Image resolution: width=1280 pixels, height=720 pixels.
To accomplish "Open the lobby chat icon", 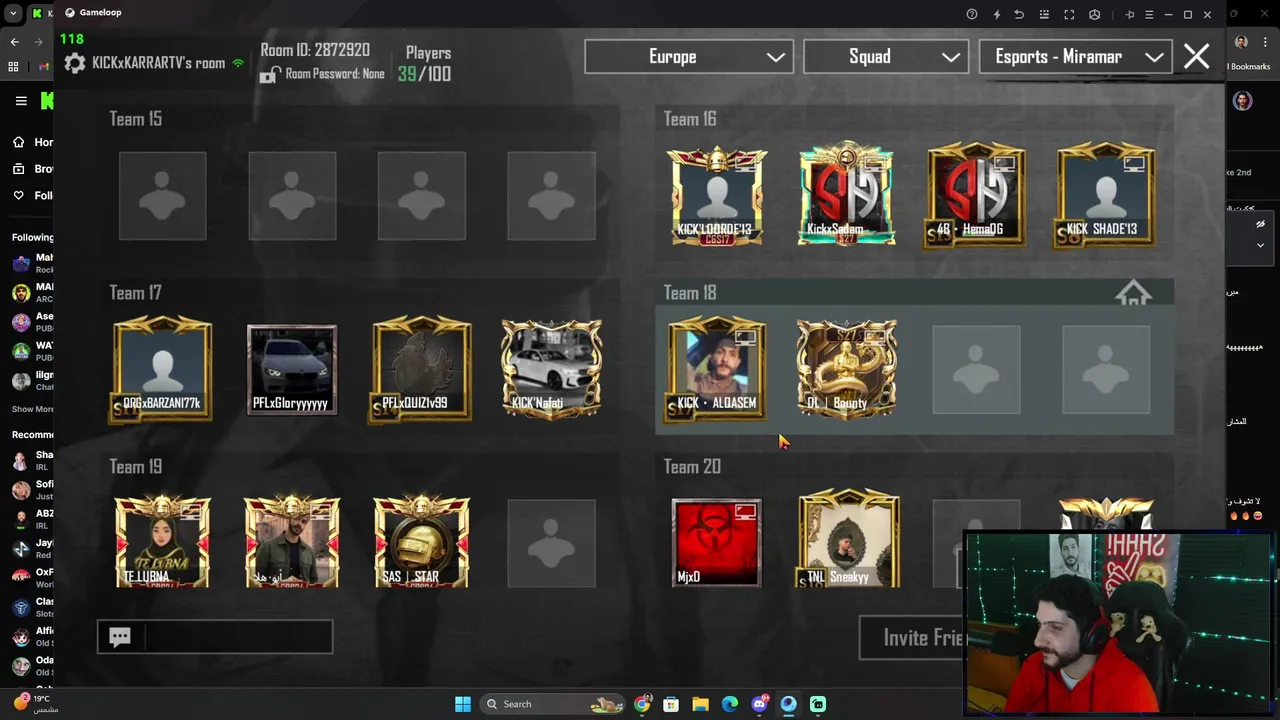I will click(x=120, y=637).
